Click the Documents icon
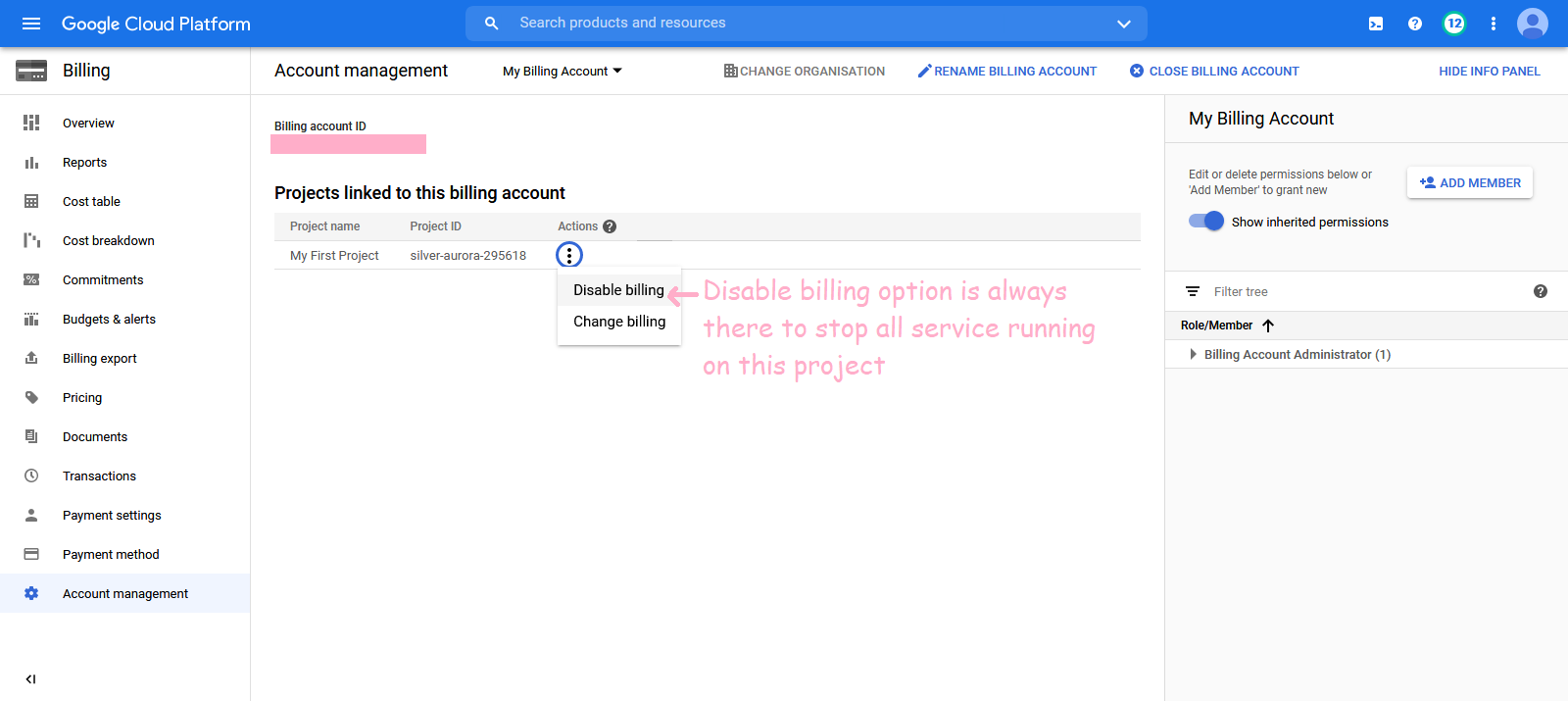The image size is (1568, 701). click(x=31, y=436)
